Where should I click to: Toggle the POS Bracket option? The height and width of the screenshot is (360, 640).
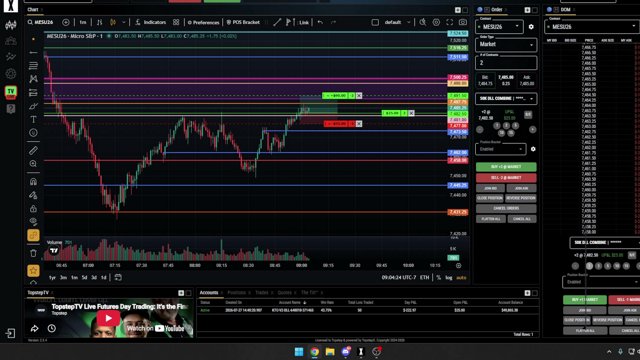pos(243,22)
